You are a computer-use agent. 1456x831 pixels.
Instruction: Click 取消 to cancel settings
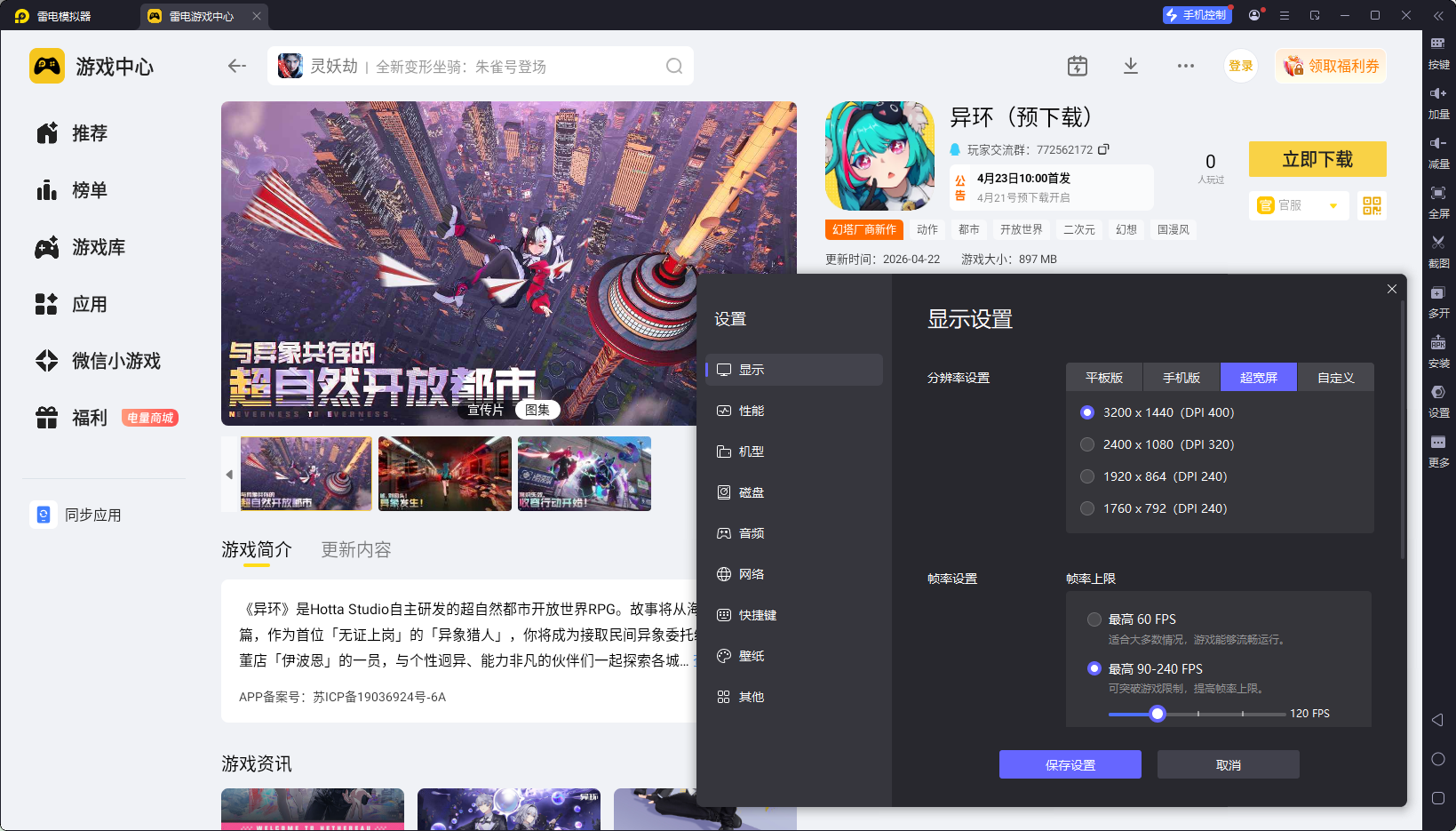1229,764
